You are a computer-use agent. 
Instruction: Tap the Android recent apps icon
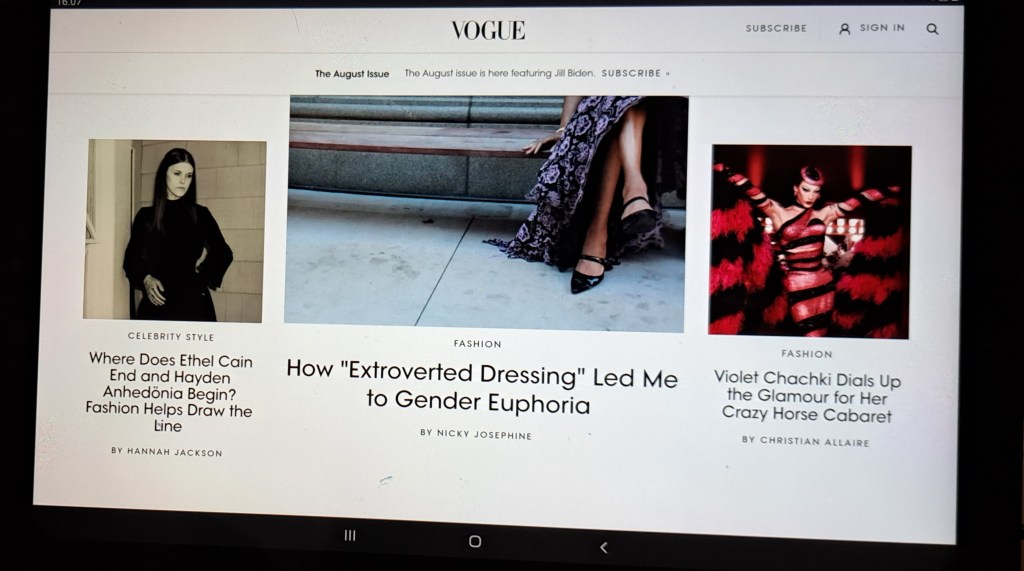pos(350,536)
